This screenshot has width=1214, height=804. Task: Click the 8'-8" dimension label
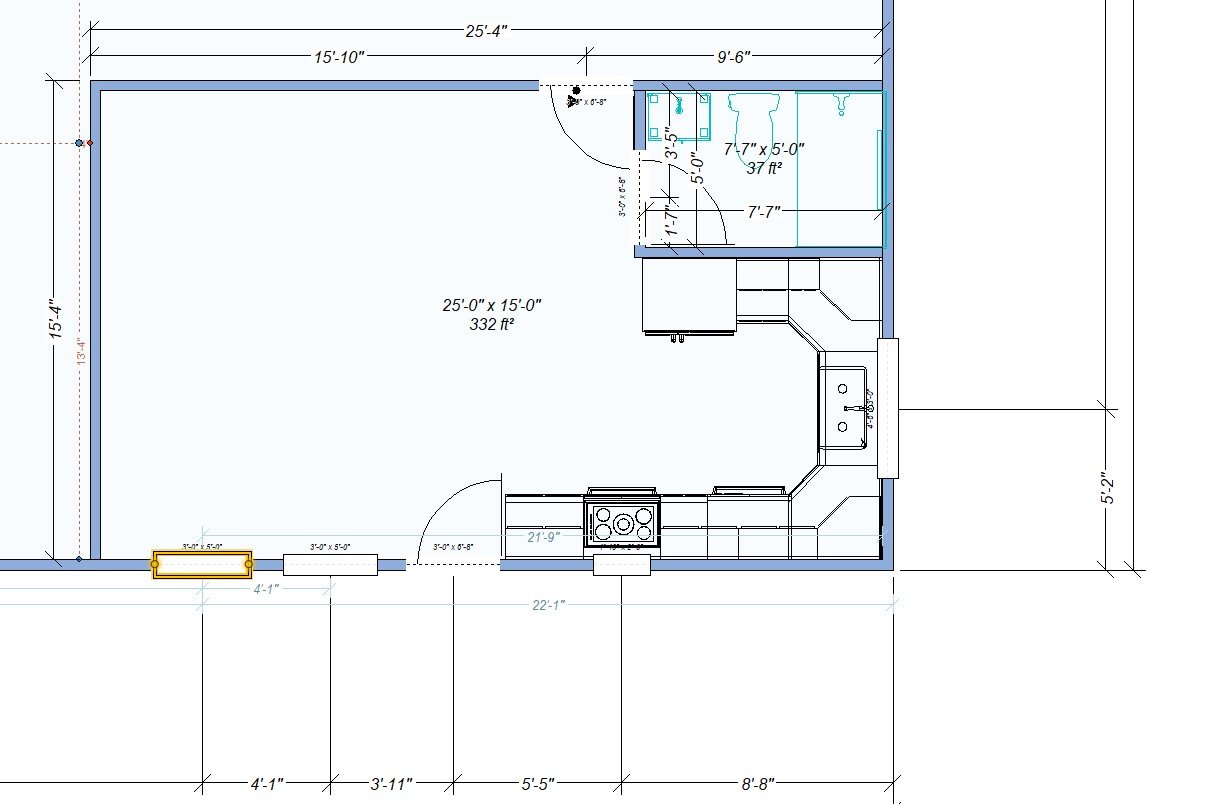756,784
